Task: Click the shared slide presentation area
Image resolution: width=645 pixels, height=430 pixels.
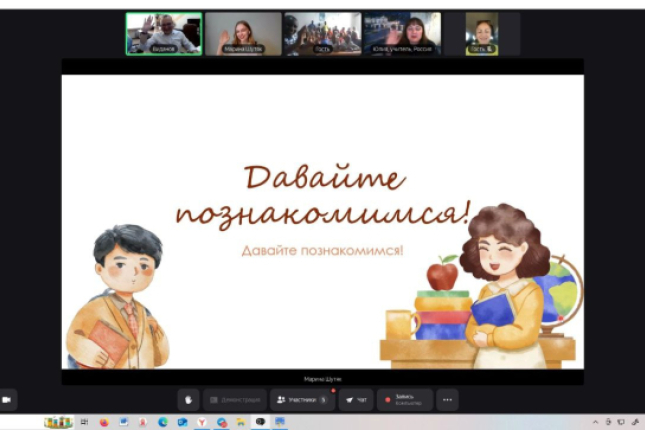Action: [322, 220]
